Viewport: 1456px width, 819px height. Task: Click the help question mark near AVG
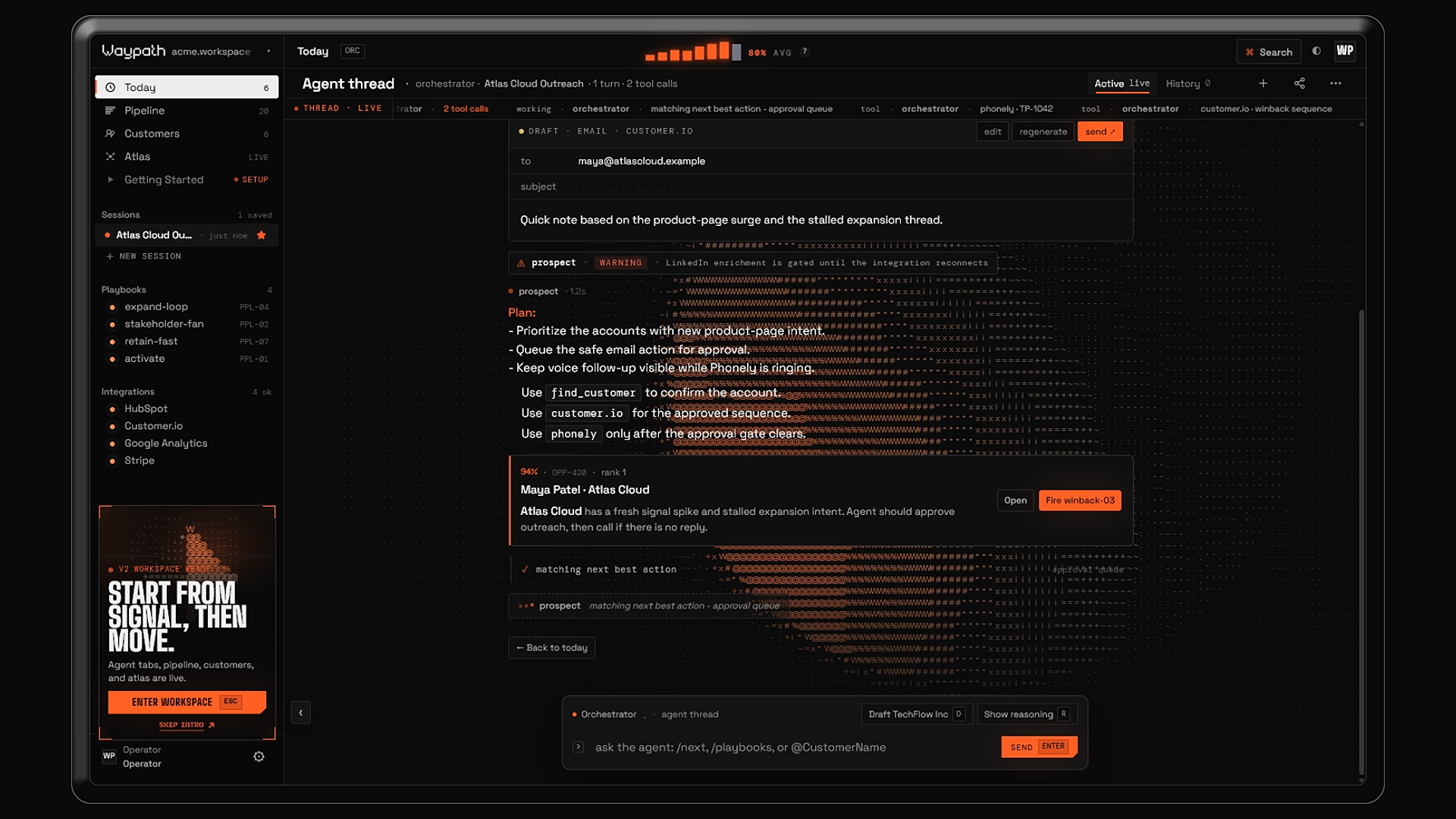805,52
